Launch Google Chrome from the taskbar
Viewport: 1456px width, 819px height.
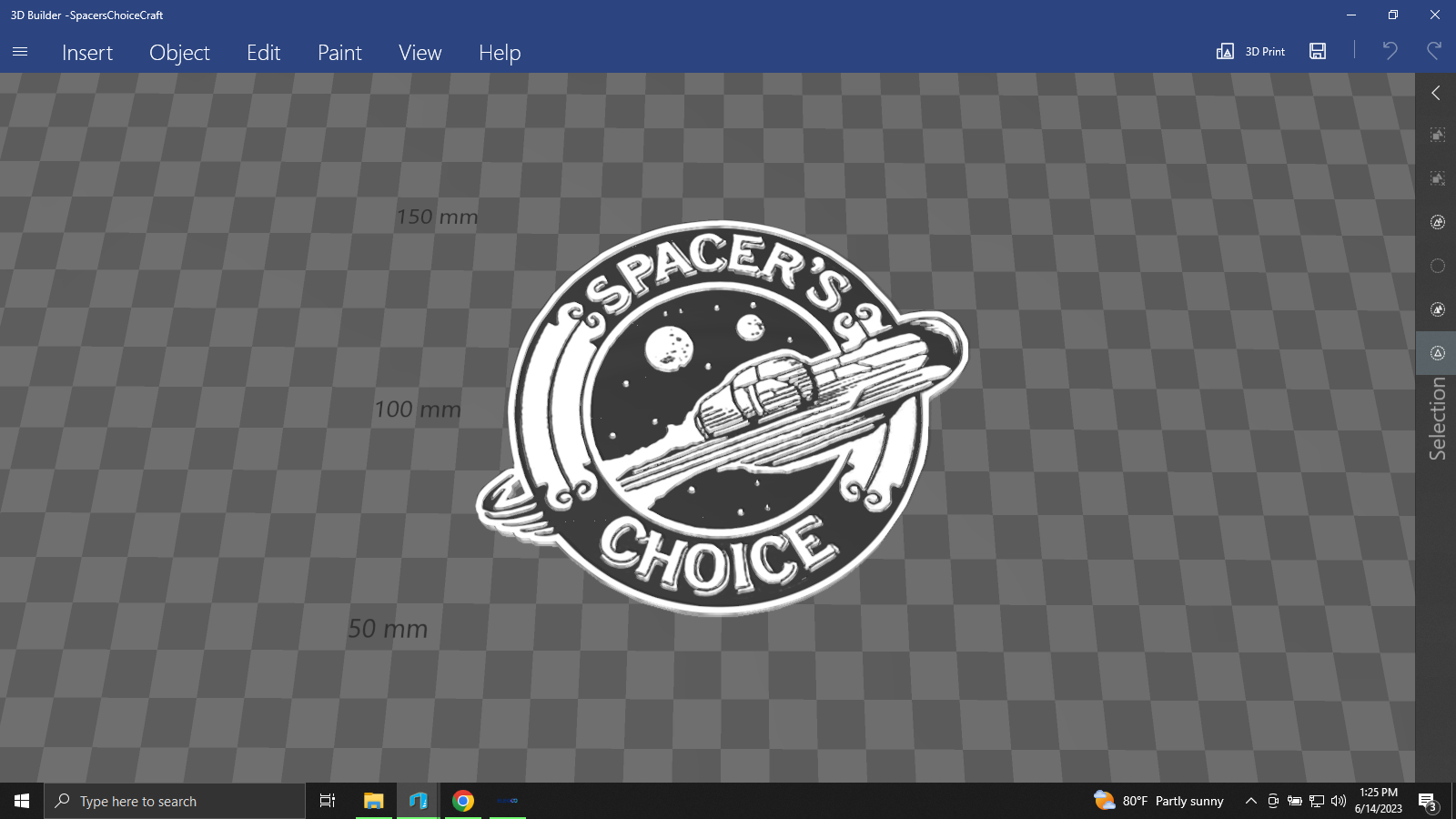click(462, 801)
